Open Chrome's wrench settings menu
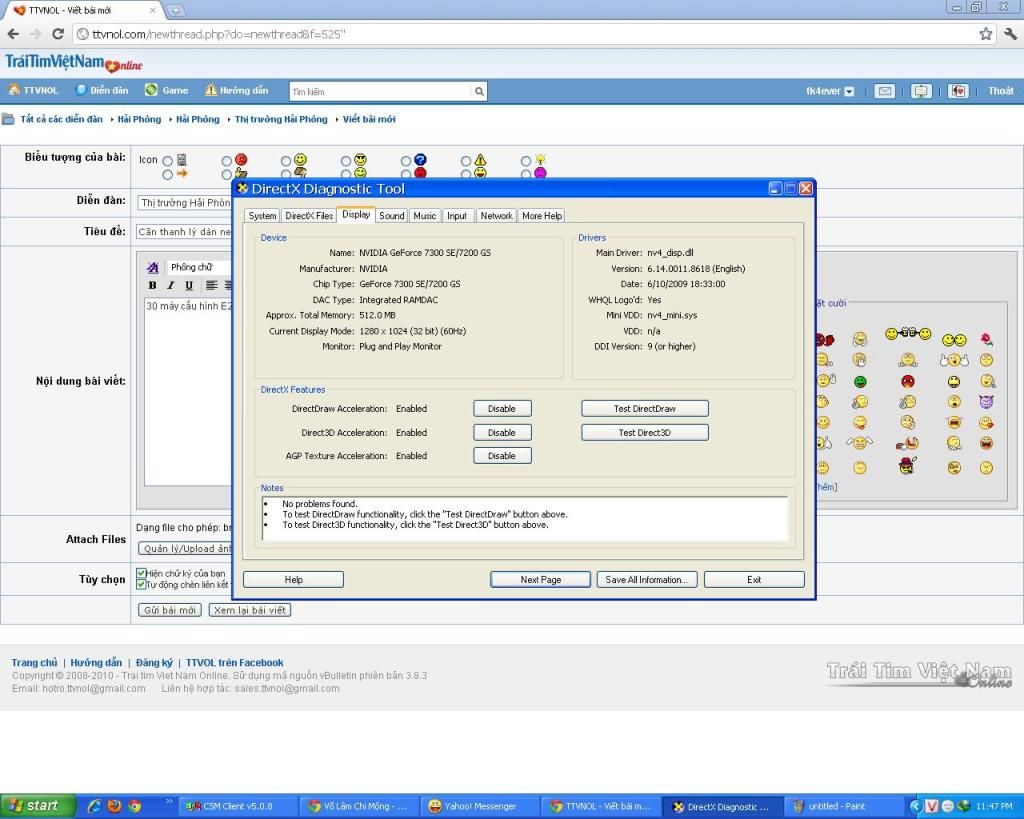 point(1010,34)
